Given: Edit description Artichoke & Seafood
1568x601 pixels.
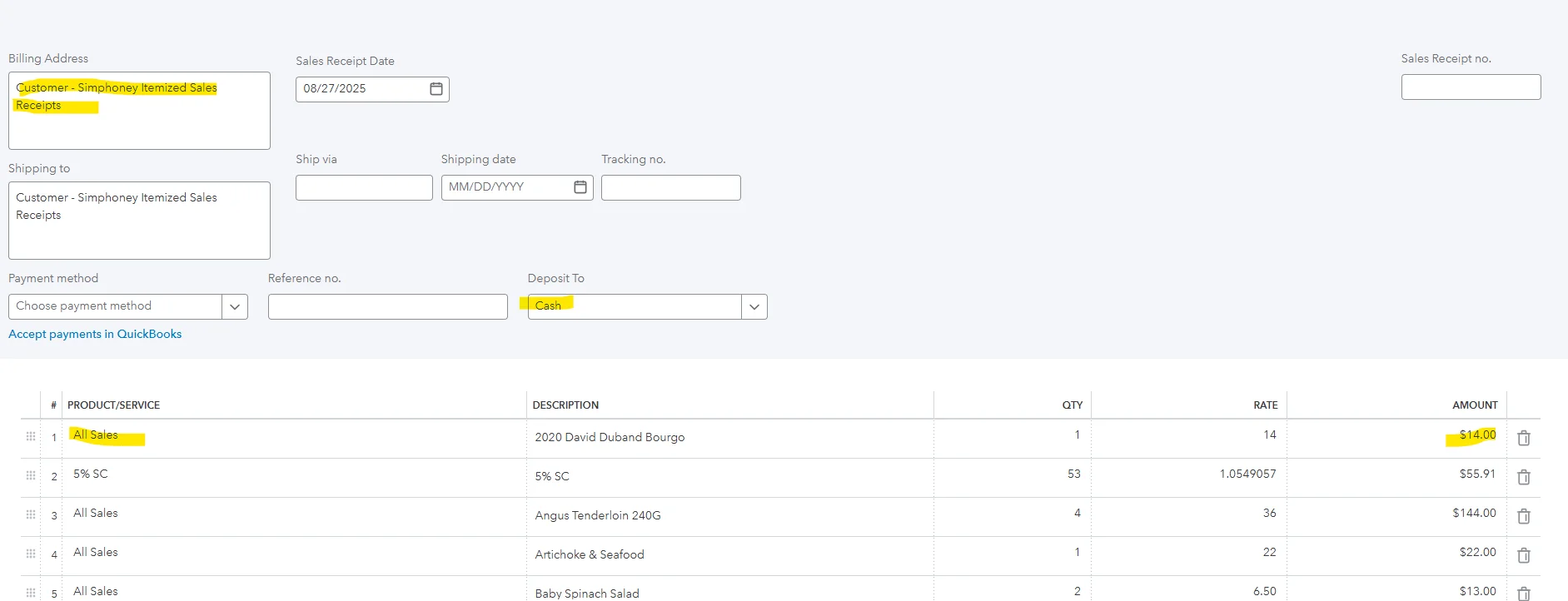Looking at the screenshot, I should pyautogui.click(x=729, y=555).
